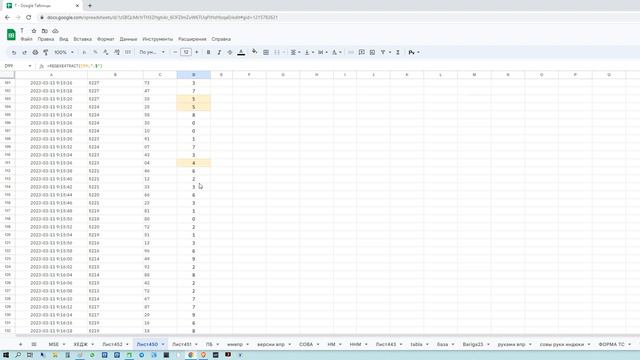Format as currency icon
Image resolution: width=640 pixels, height=360 pixels.
[x=84, y=53]
